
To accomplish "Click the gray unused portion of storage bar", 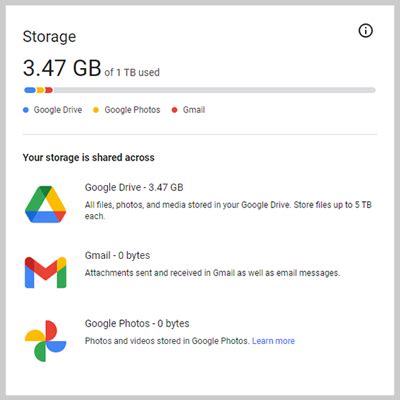I will (215, 90).
